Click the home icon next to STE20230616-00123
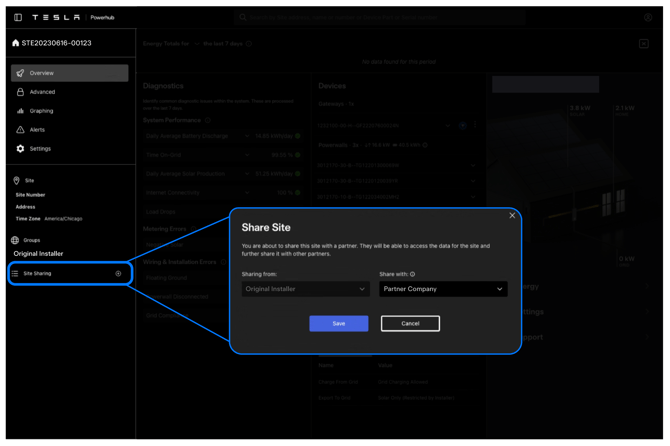The image size is (670, 446). tap(15, 43)
